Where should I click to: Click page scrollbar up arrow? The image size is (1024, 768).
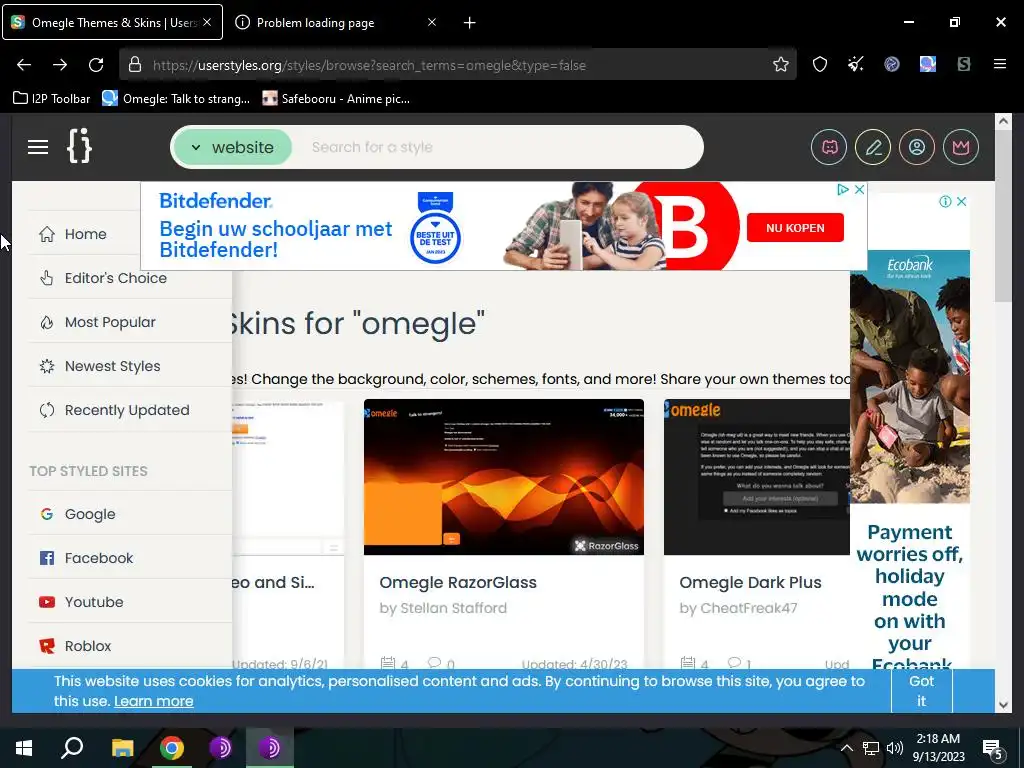pyautogui.click(x=1004, y=121)
